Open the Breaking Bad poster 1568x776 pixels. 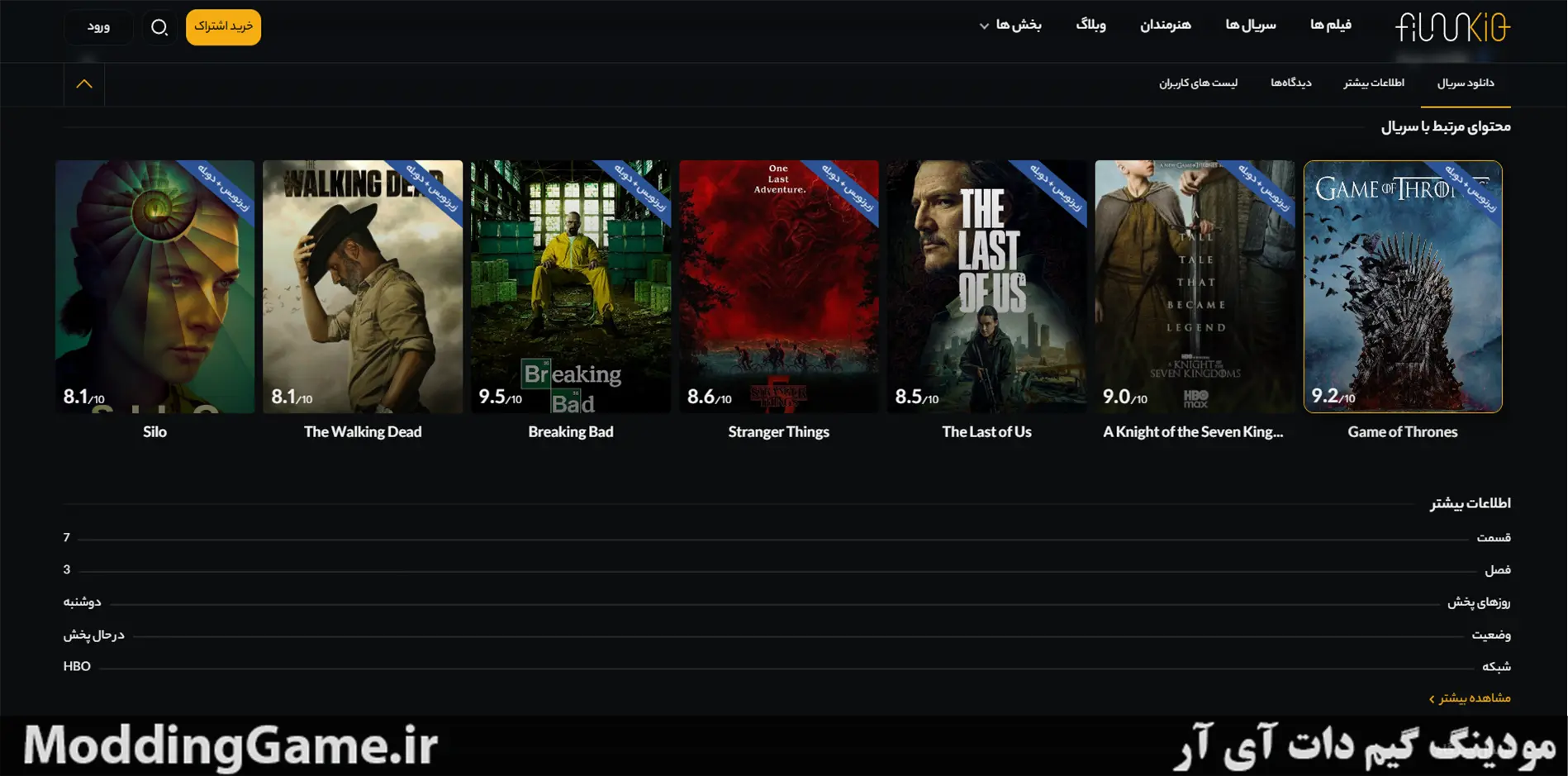pyautogui.click(x=571, y=287)
